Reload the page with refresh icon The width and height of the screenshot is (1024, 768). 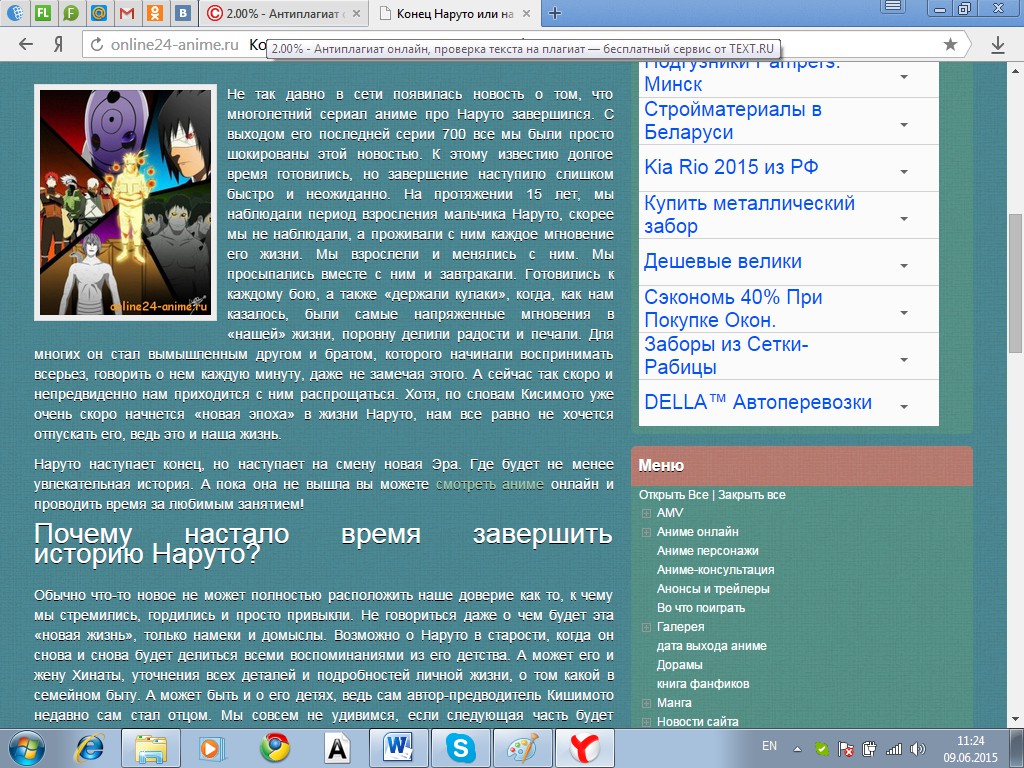pos(97,44)
